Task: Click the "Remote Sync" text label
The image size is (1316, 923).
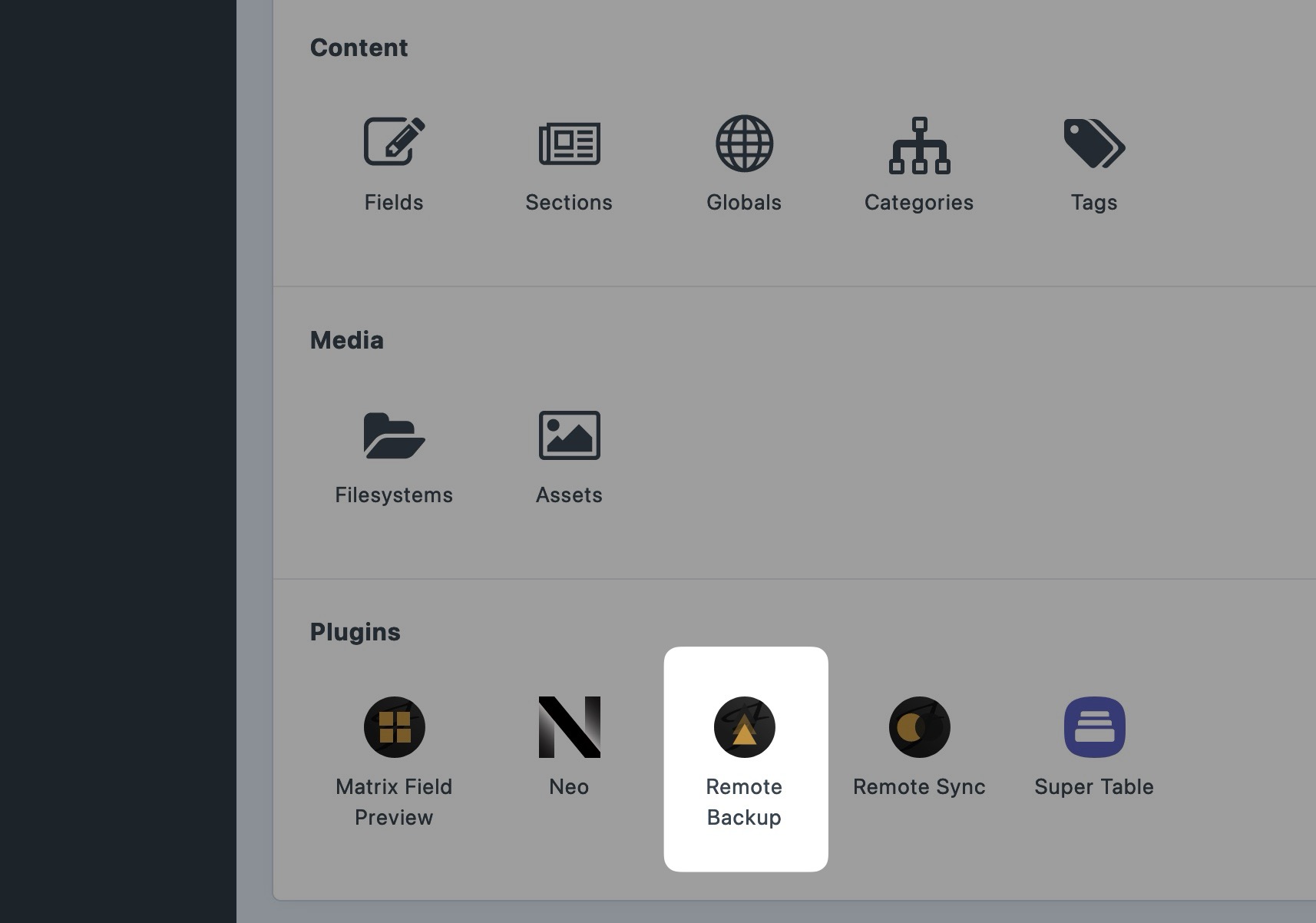Action: pyautogui.click(x=919, y=786)
